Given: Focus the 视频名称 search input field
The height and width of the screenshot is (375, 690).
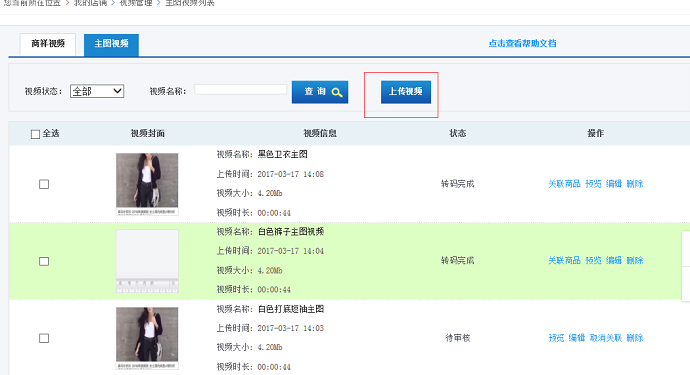Looking at the screenshot, I should 240,89.
